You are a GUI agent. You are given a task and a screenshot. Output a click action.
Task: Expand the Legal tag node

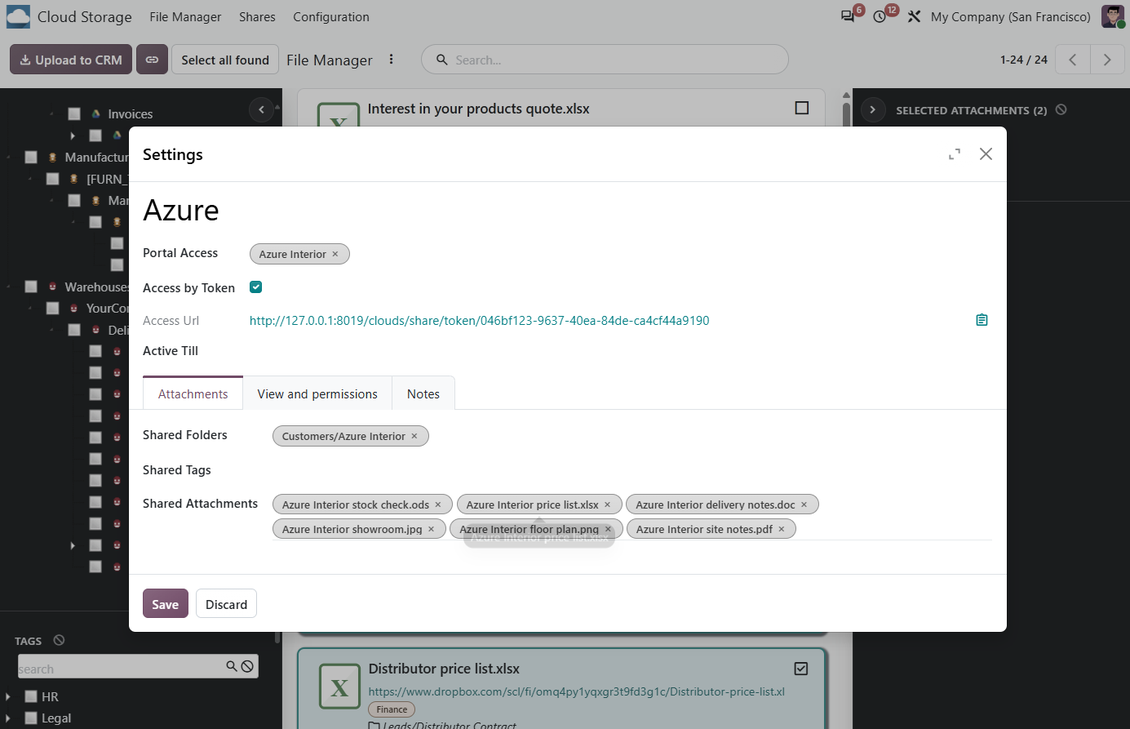8,718
